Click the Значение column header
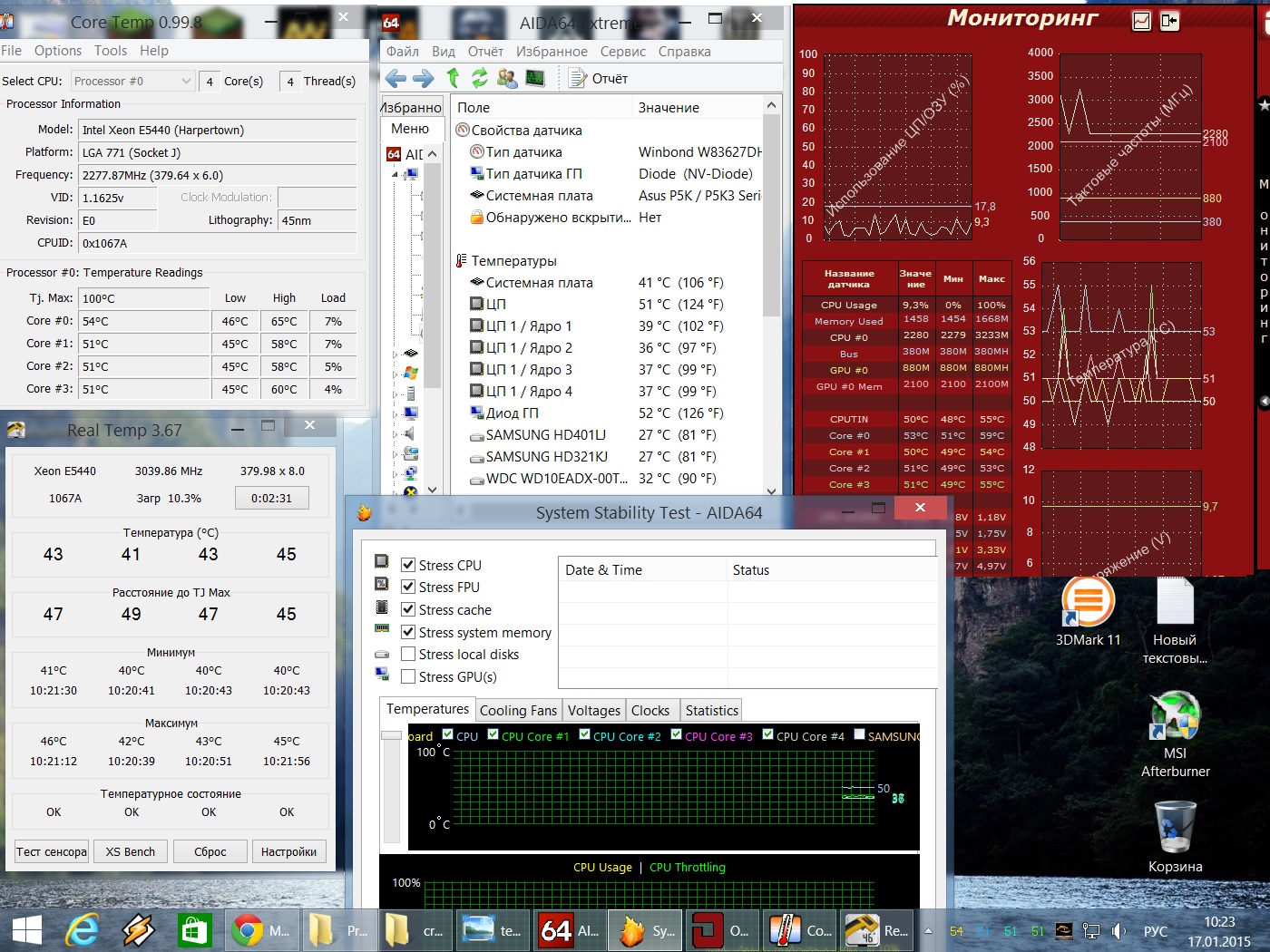 click(x=697, y=107)
